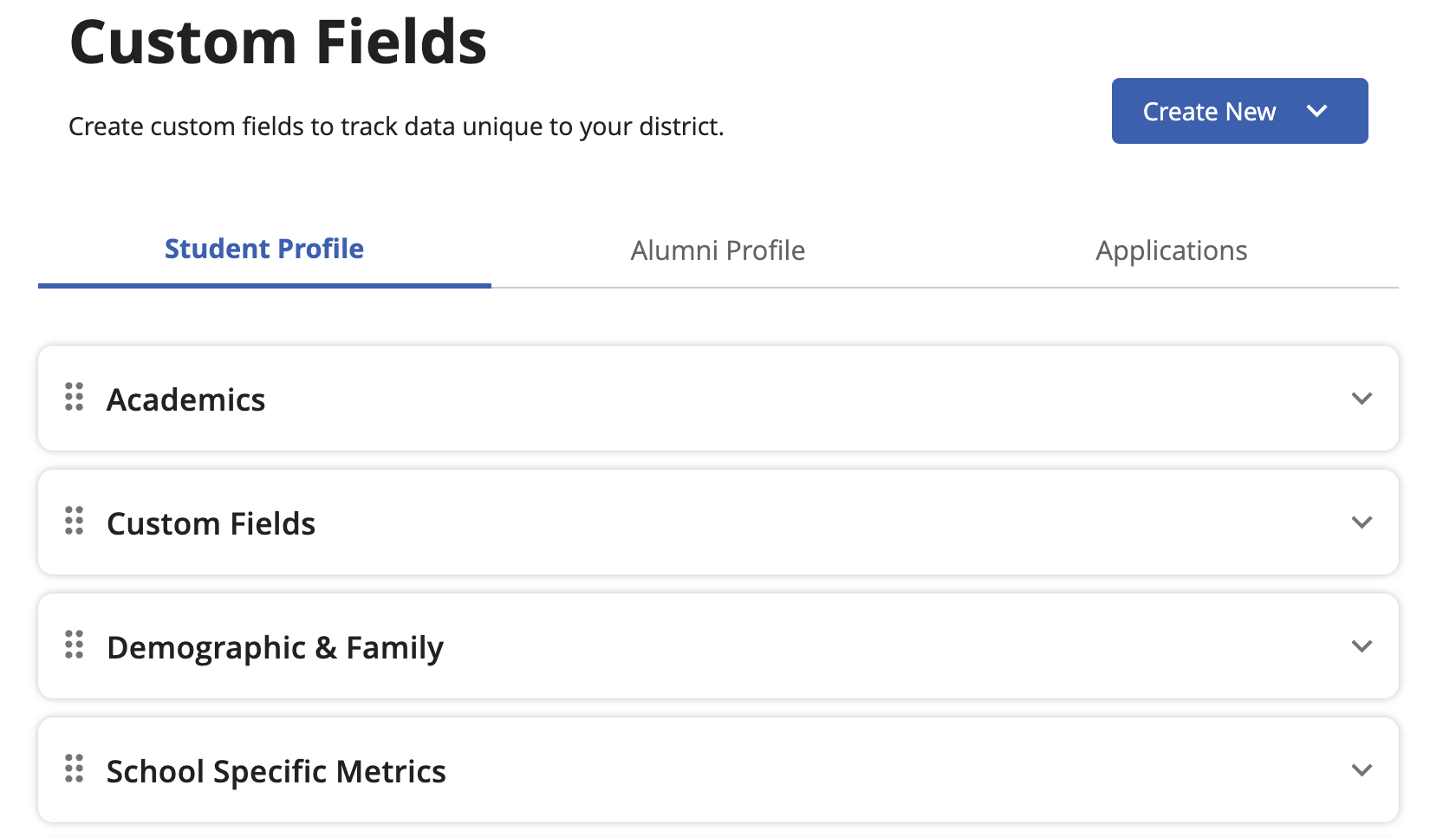Expand the Custom Fields section chevron
This screenshot has width=1456, height=837.
(x=1362, y=522)
